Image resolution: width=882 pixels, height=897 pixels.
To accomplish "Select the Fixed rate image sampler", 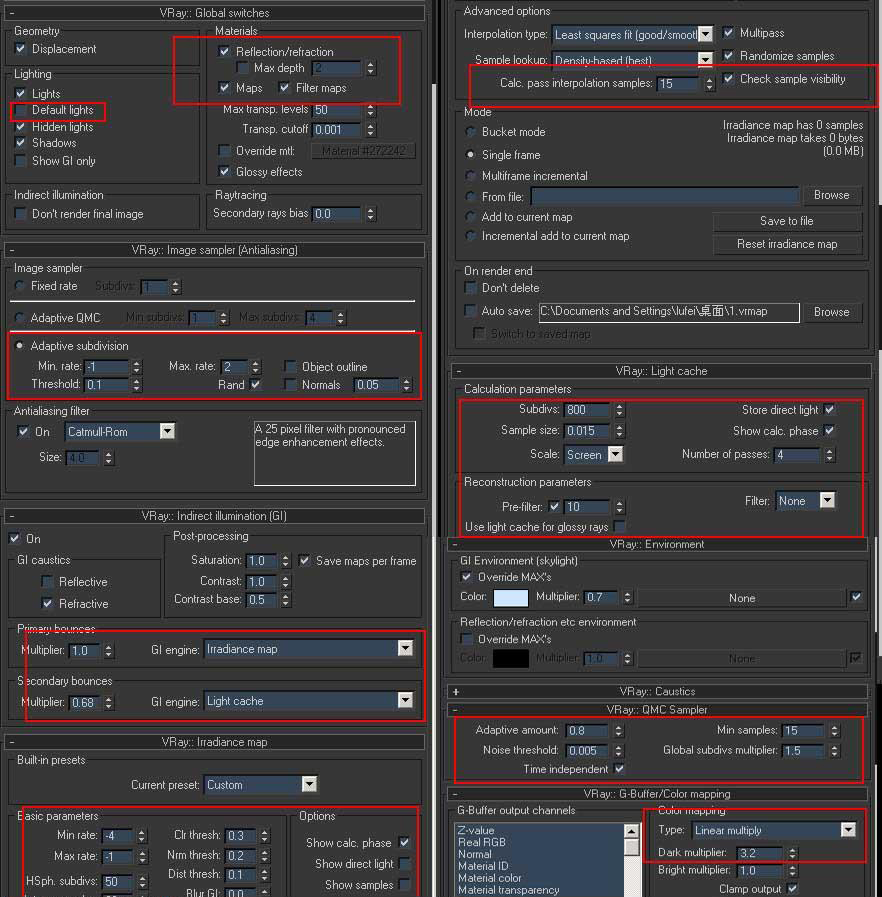I will point(20,285).
